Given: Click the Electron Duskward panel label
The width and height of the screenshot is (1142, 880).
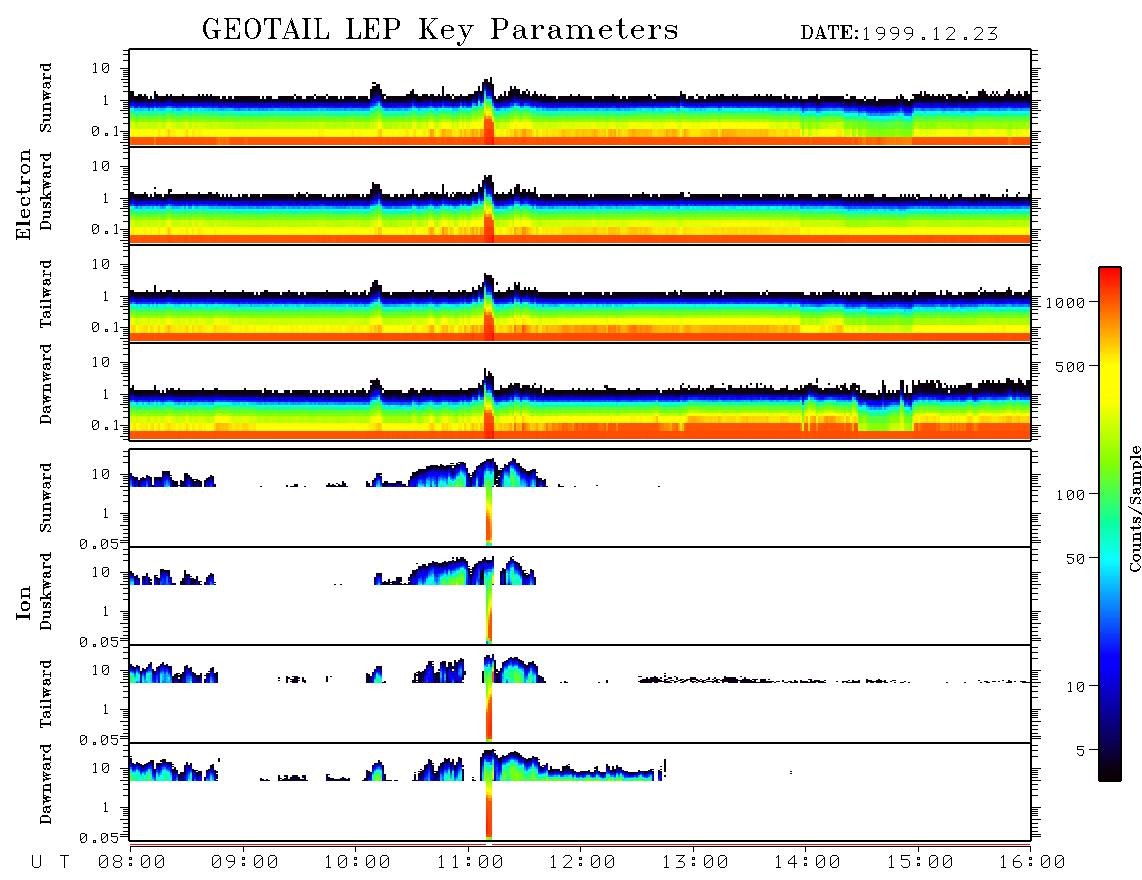Looking at the screenshot, I should coord(46,191).
